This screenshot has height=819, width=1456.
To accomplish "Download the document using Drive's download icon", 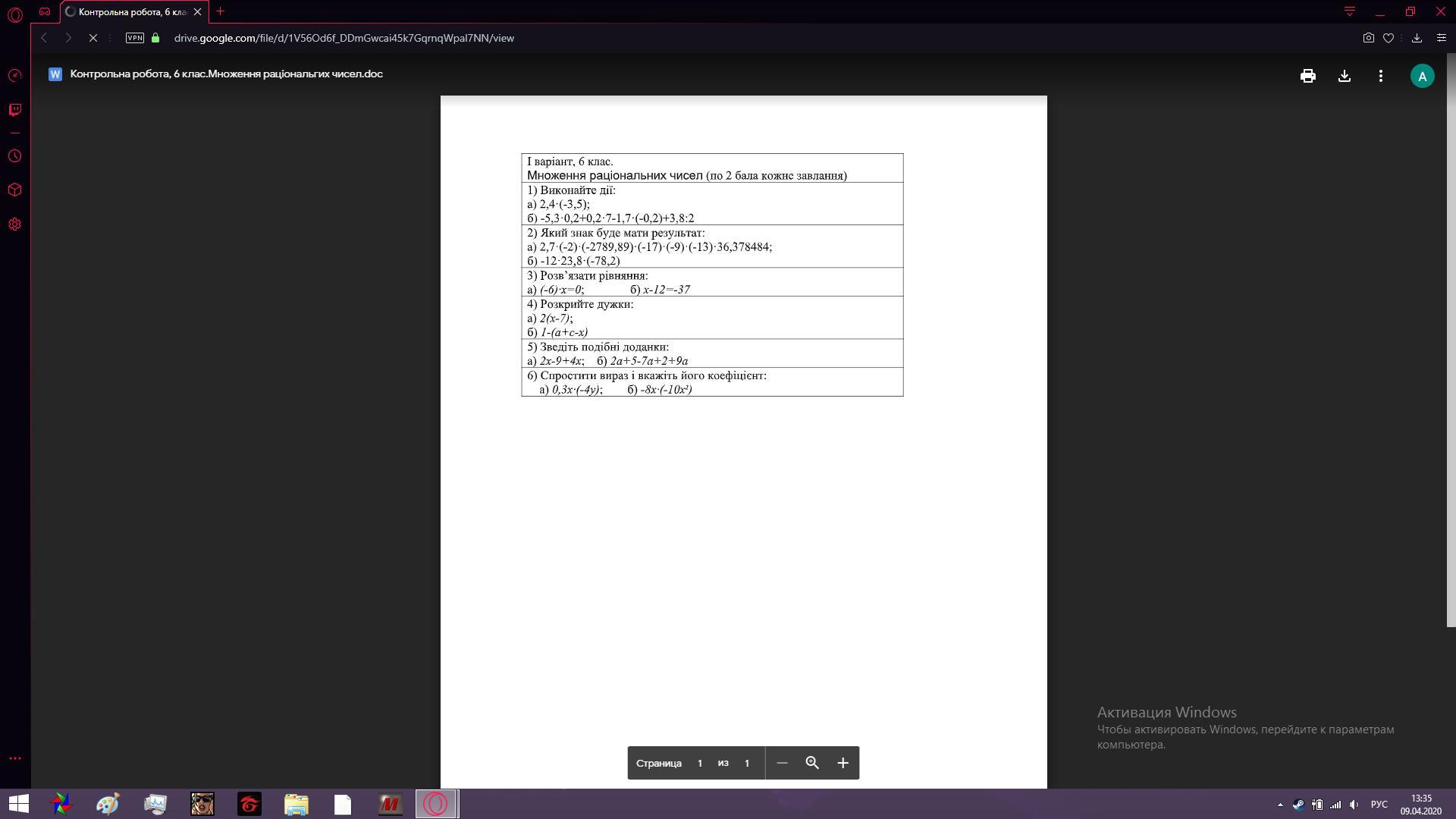I will (1344, 76).
